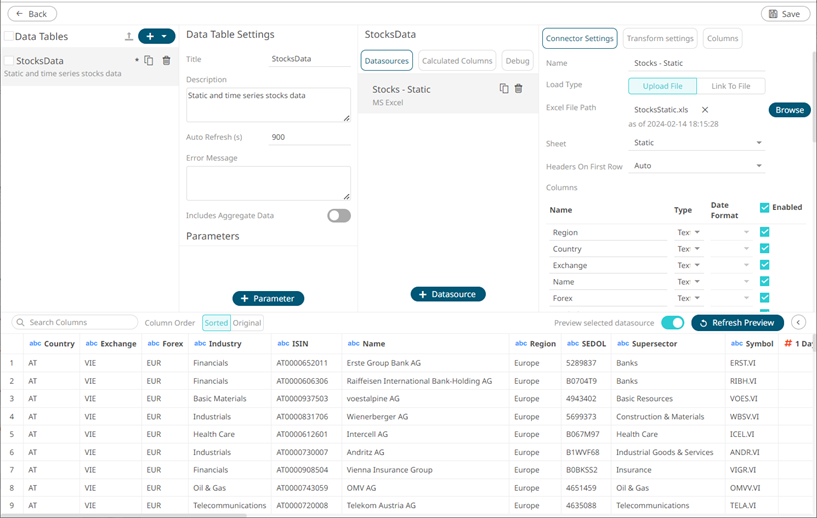Click the plus to add data table
Image resolution: width=817 pixels, height=518 pixels.
tap(150, 36)
